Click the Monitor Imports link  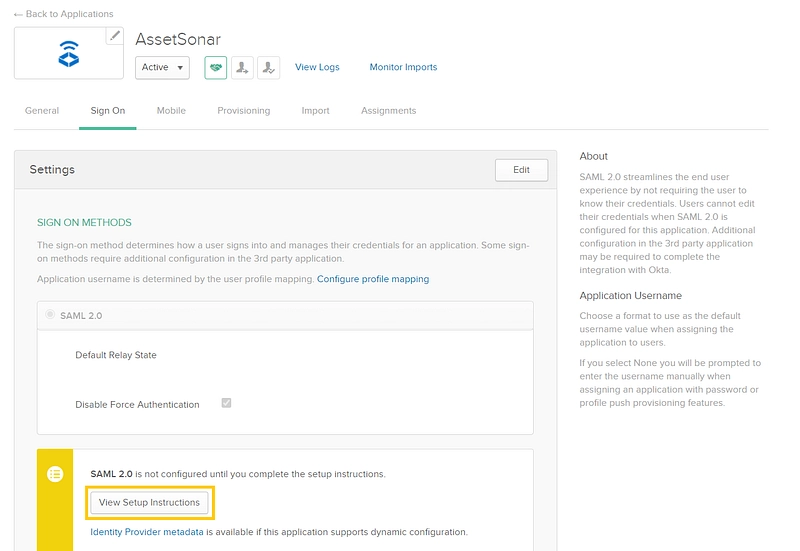403,67
